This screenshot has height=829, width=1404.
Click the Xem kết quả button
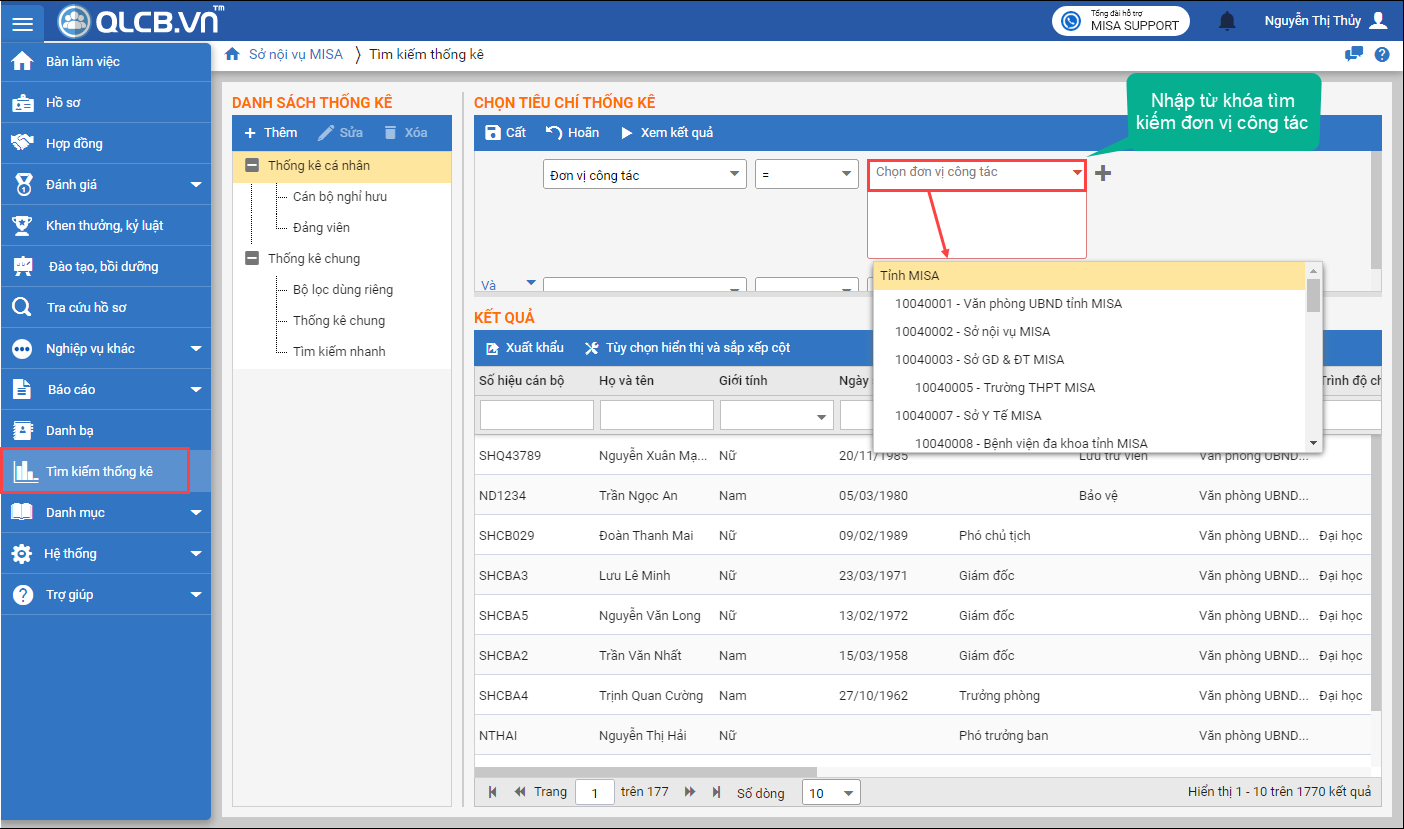pos(666,133)
